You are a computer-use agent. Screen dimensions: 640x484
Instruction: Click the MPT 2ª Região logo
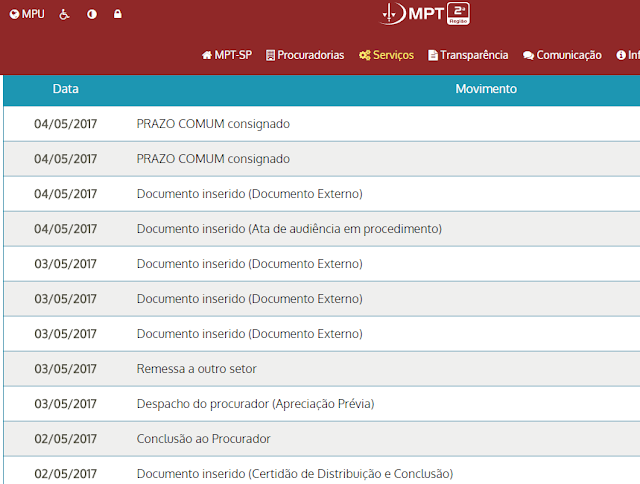pyautogui.click(x=424, y=13)
